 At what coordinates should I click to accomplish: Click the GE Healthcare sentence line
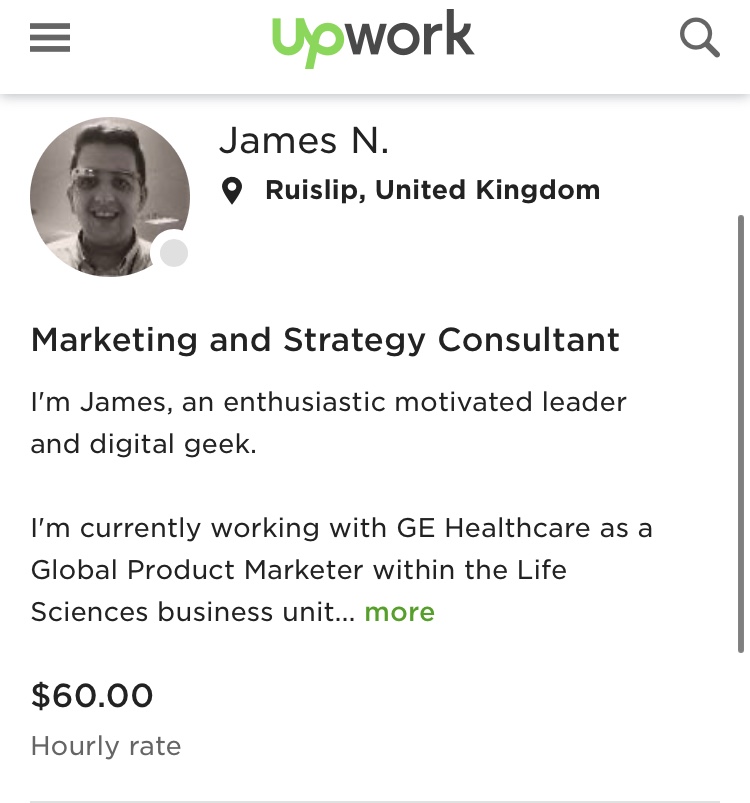pos(341,528)
